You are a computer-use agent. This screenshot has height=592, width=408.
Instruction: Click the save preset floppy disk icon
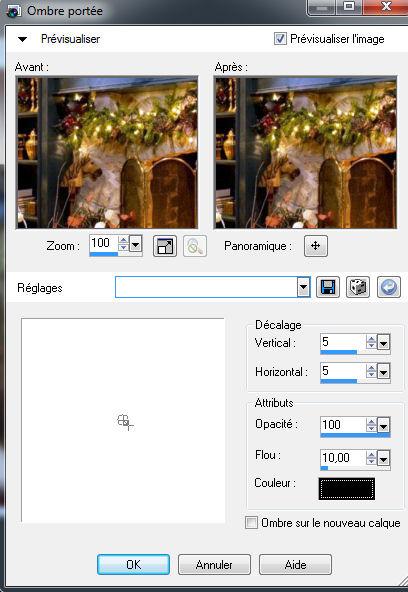[x=328, y=287]
